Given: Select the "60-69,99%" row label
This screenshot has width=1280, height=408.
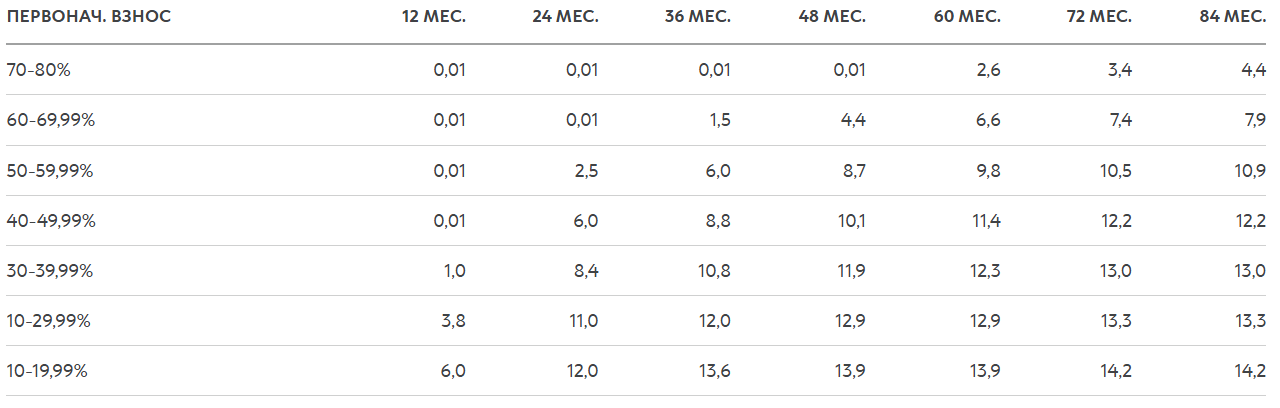Looking at the screenshot, I should point(50,120).
